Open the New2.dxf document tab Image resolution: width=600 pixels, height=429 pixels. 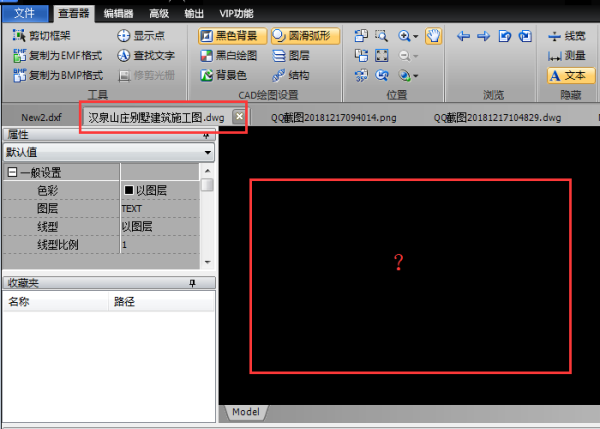(x=41, y=117)
